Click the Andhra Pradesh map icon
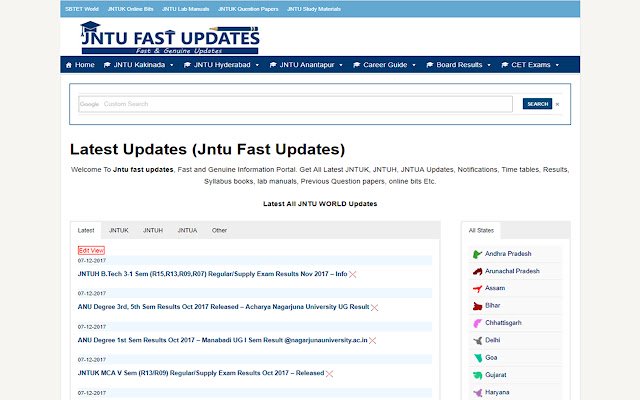640x400 pixels. (x=477, y=254)
